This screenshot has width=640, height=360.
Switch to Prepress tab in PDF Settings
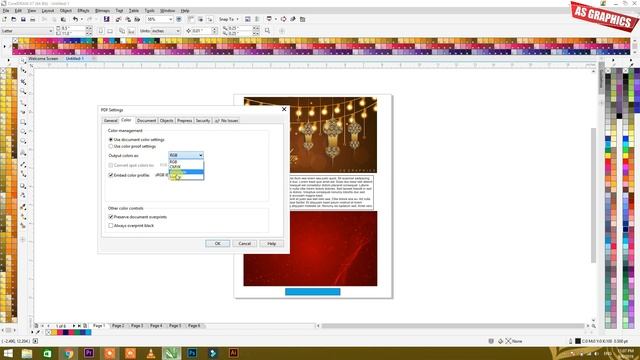[x=184, y=121]
